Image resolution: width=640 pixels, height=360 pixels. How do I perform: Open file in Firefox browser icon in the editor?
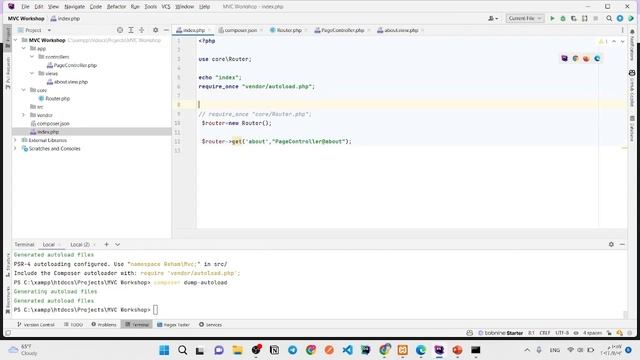coord(587,58)
